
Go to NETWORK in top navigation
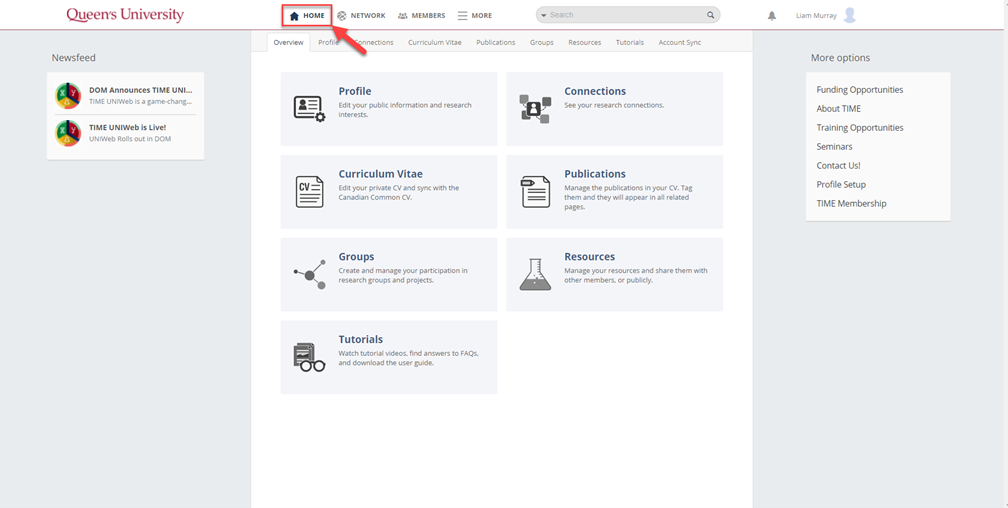[361, 16]
